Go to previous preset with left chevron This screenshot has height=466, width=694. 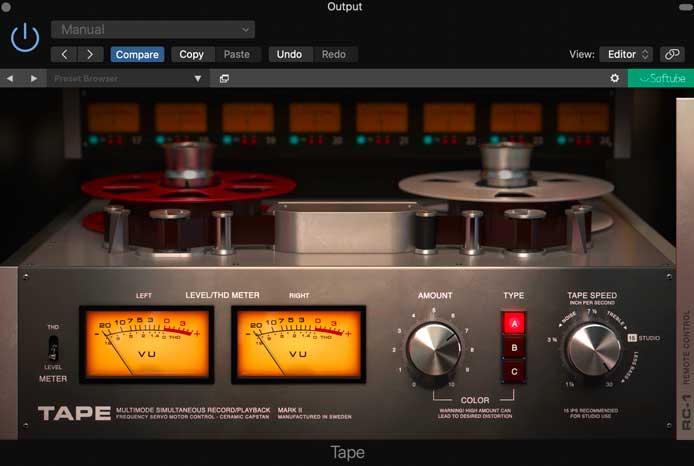(64, 54)
